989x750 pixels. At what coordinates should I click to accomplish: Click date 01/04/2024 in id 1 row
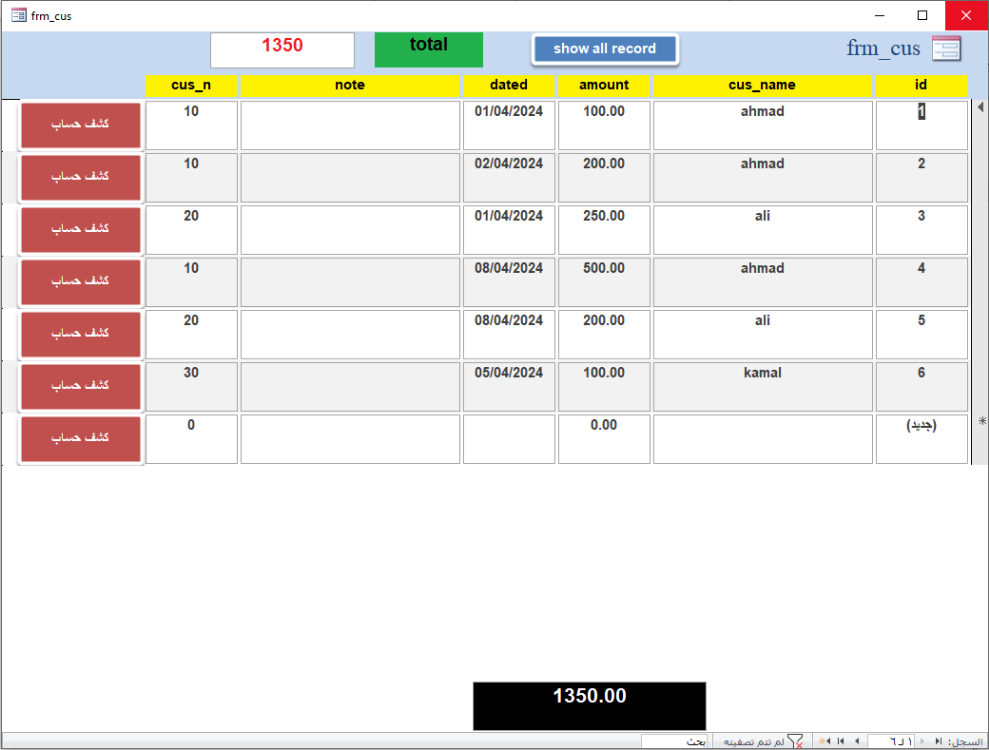509,125
